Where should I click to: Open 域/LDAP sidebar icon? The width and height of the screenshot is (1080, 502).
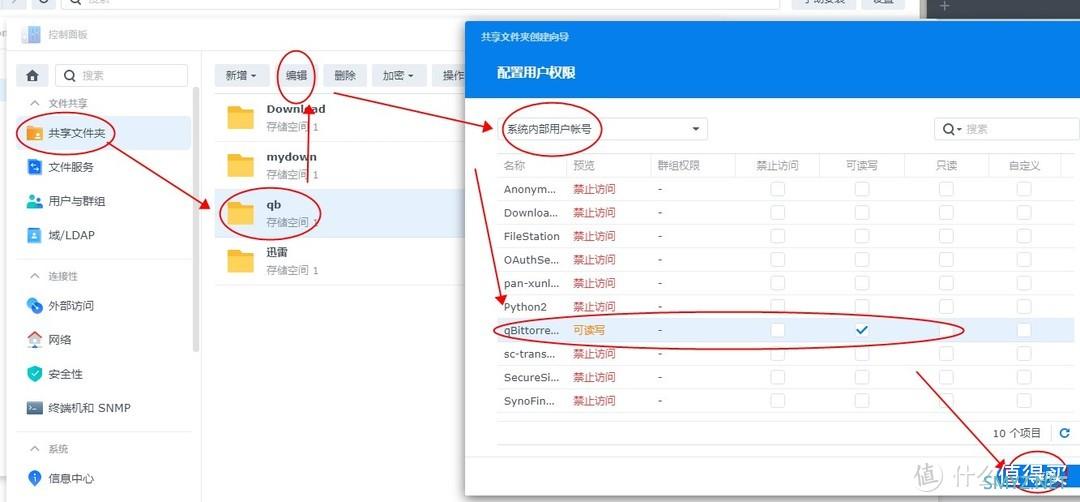34,235
